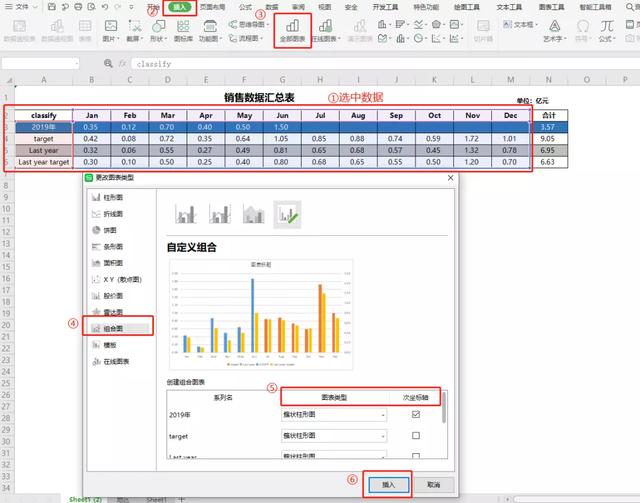This screenshot has width=640, height=503.
Task: Open the 图标库 icon library
Action: (x=183, y=31)
